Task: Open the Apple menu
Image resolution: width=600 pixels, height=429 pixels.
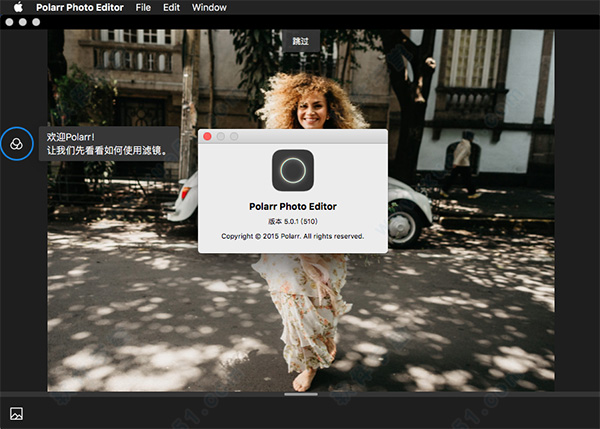Action: (18, 7)
